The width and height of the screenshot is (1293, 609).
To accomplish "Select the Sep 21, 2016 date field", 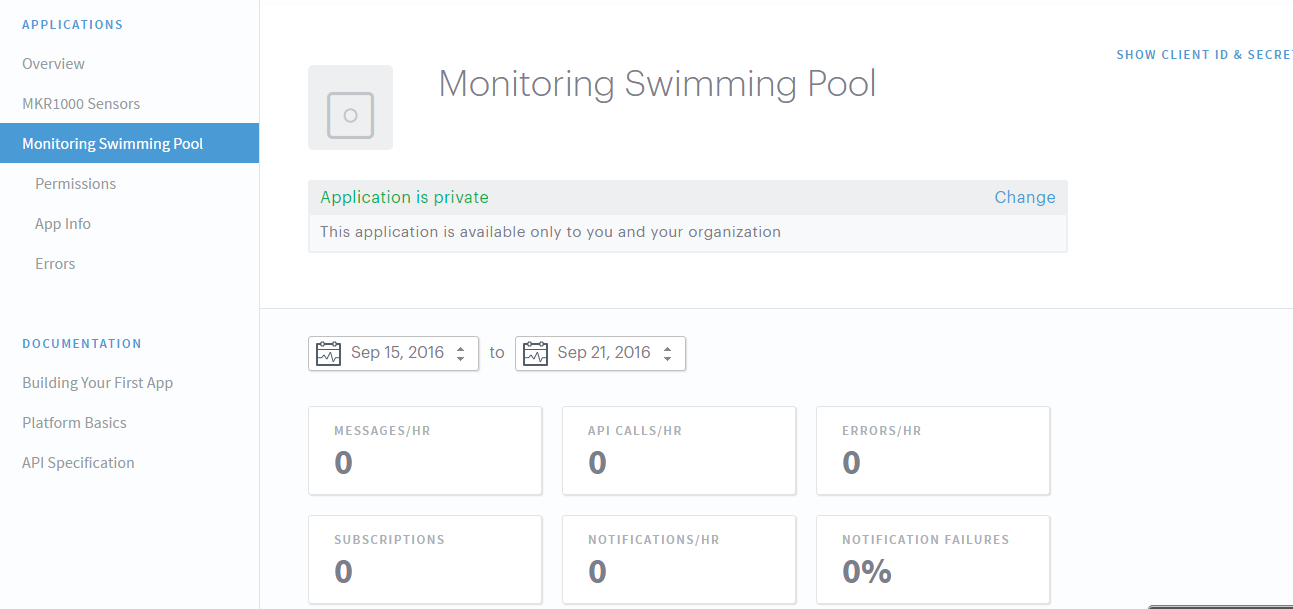I will tap(603, 352).
